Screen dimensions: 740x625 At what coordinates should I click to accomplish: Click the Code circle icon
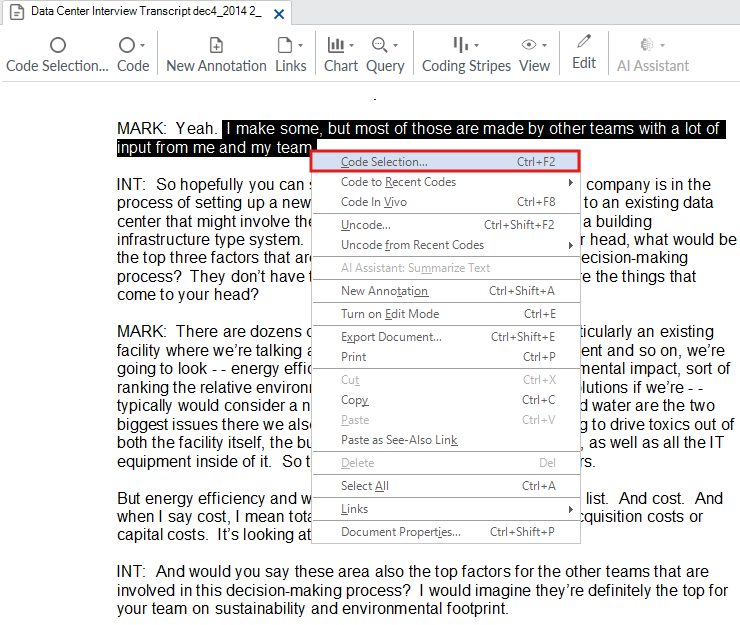click(x=126, y=45)
